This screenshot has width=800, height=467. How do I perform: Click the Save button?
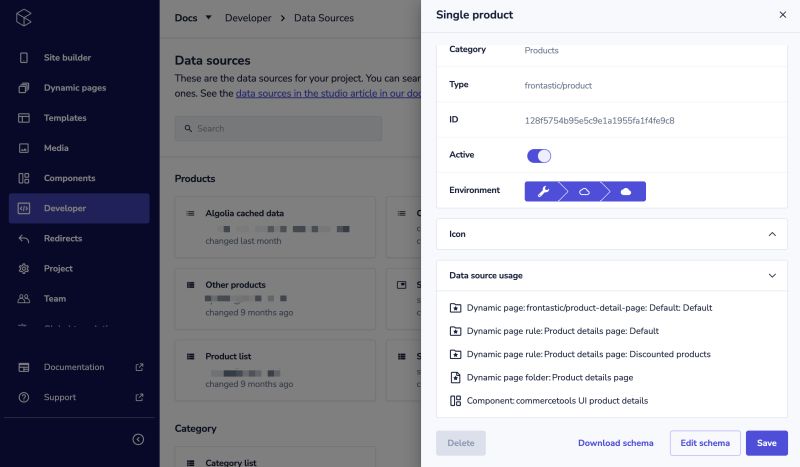(x=766, y=443)
